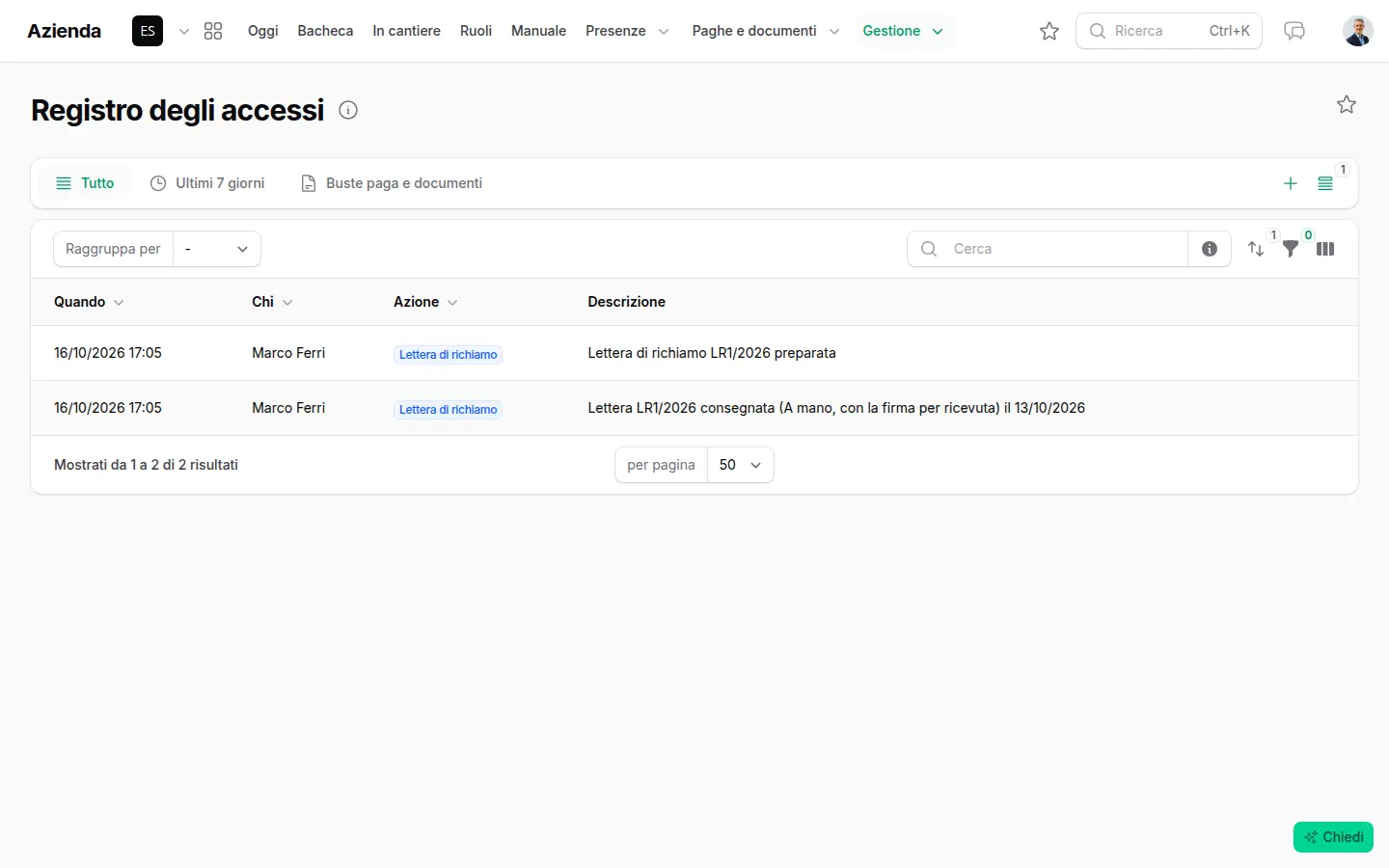
Task: Expand the company switcher chevron
Action: pyautogui.click(x=183, y=31)
